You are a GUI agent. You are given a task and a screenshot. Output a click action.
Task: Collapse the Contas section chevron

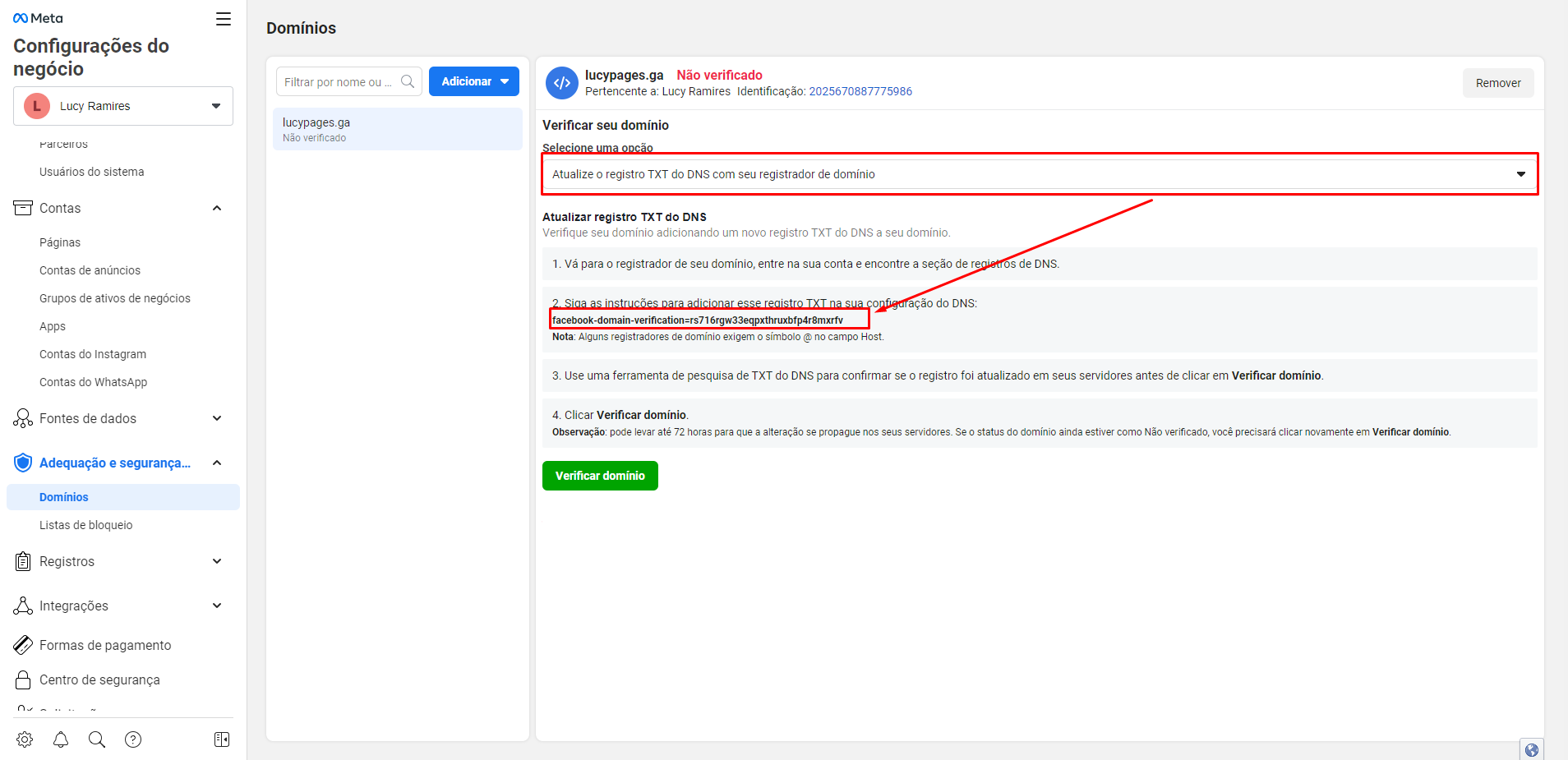(217, 208)
